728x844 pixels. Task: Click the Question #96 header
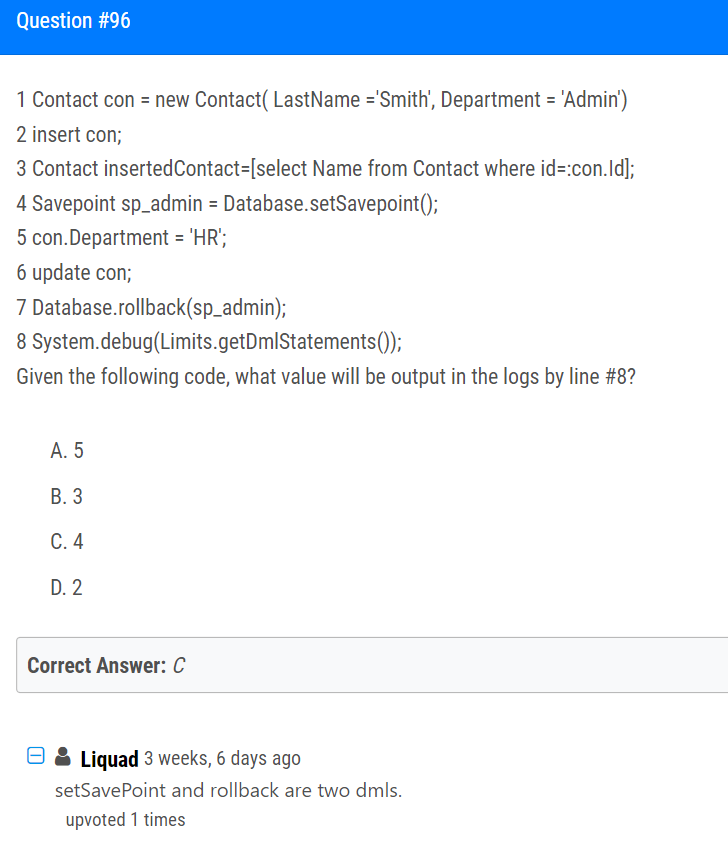[x=73, y=21]
